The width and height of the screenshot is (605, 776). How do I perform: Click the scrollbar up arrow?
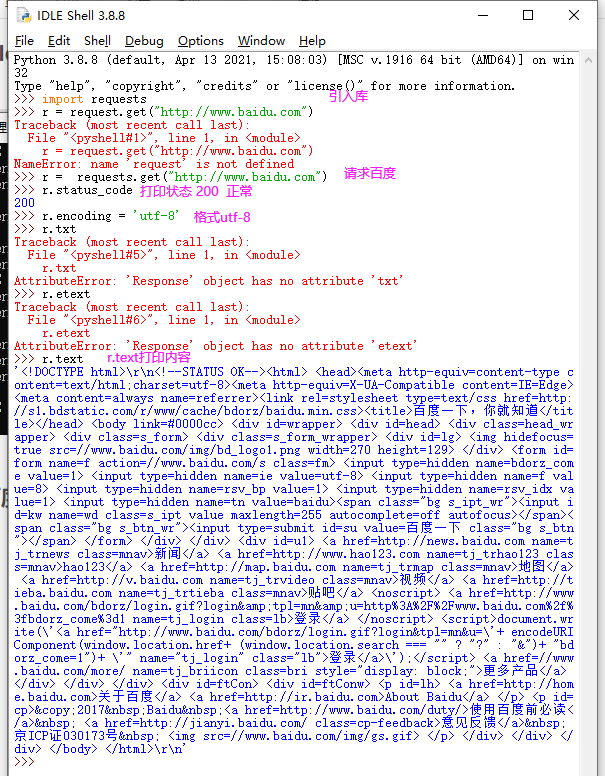(x=589, y=60)
